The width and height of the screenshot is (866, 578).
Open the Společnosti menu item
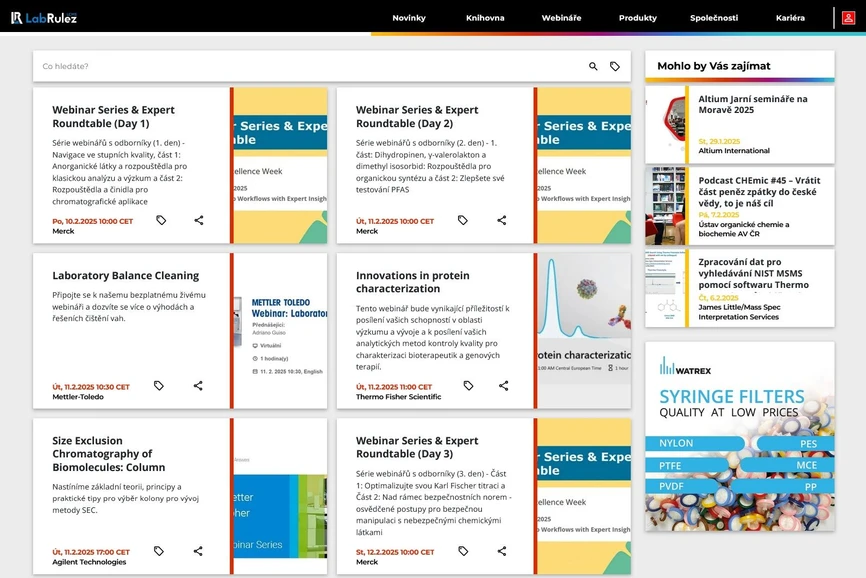(x=714, y=18)
